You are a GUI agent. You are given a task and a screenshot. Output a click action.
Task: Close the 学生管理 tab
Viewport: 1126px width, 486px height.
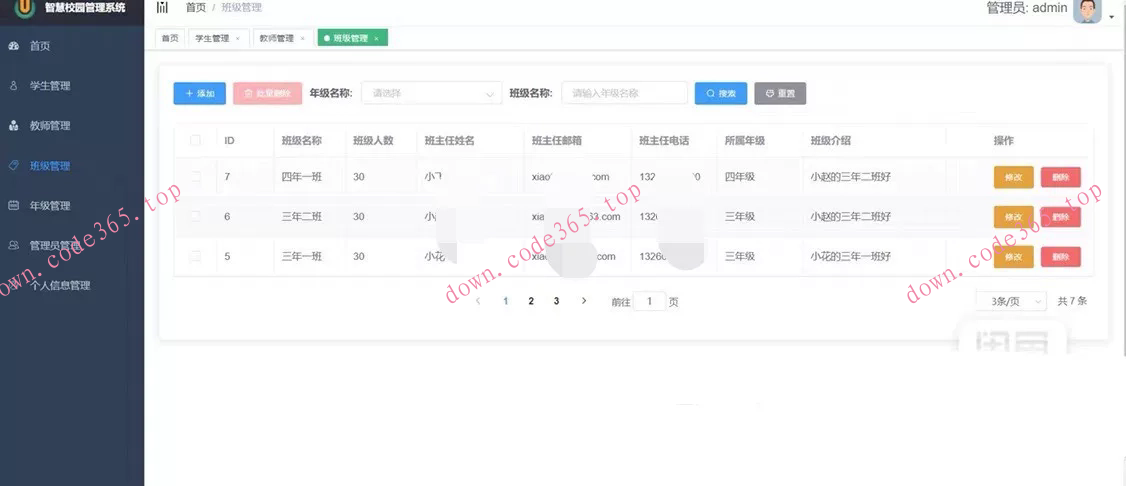point(238,39)
